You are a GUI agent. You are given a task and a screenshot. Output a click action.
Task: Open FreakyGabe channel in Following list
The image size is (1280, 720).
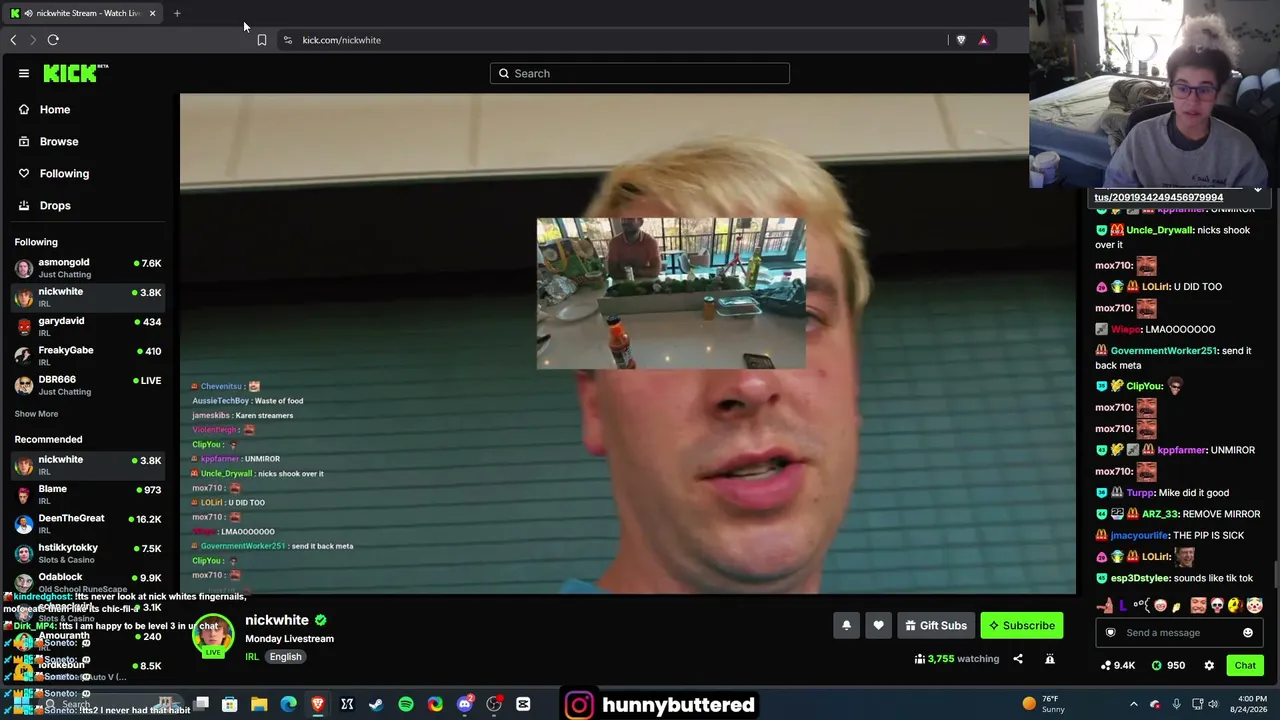[x=88, y=356]
